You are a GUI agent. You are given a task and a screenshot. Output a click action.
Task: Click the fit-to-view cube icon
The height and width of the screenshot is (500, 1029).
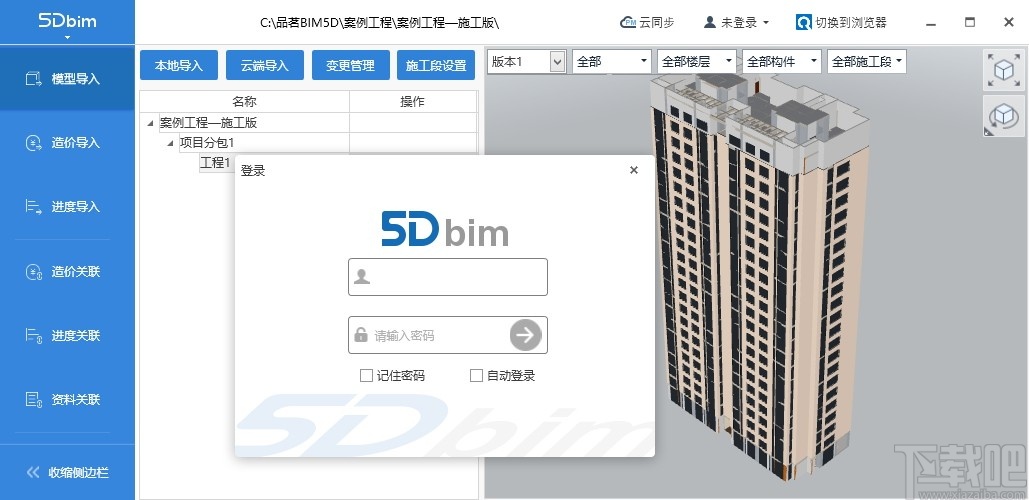1004,70
